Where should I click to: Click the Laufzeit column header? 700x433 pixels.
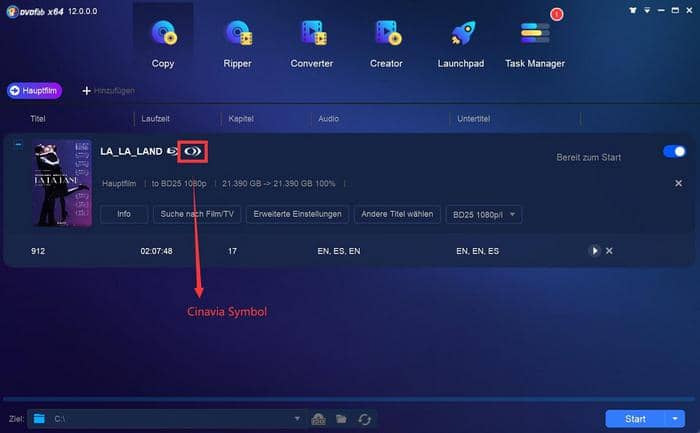155,119
